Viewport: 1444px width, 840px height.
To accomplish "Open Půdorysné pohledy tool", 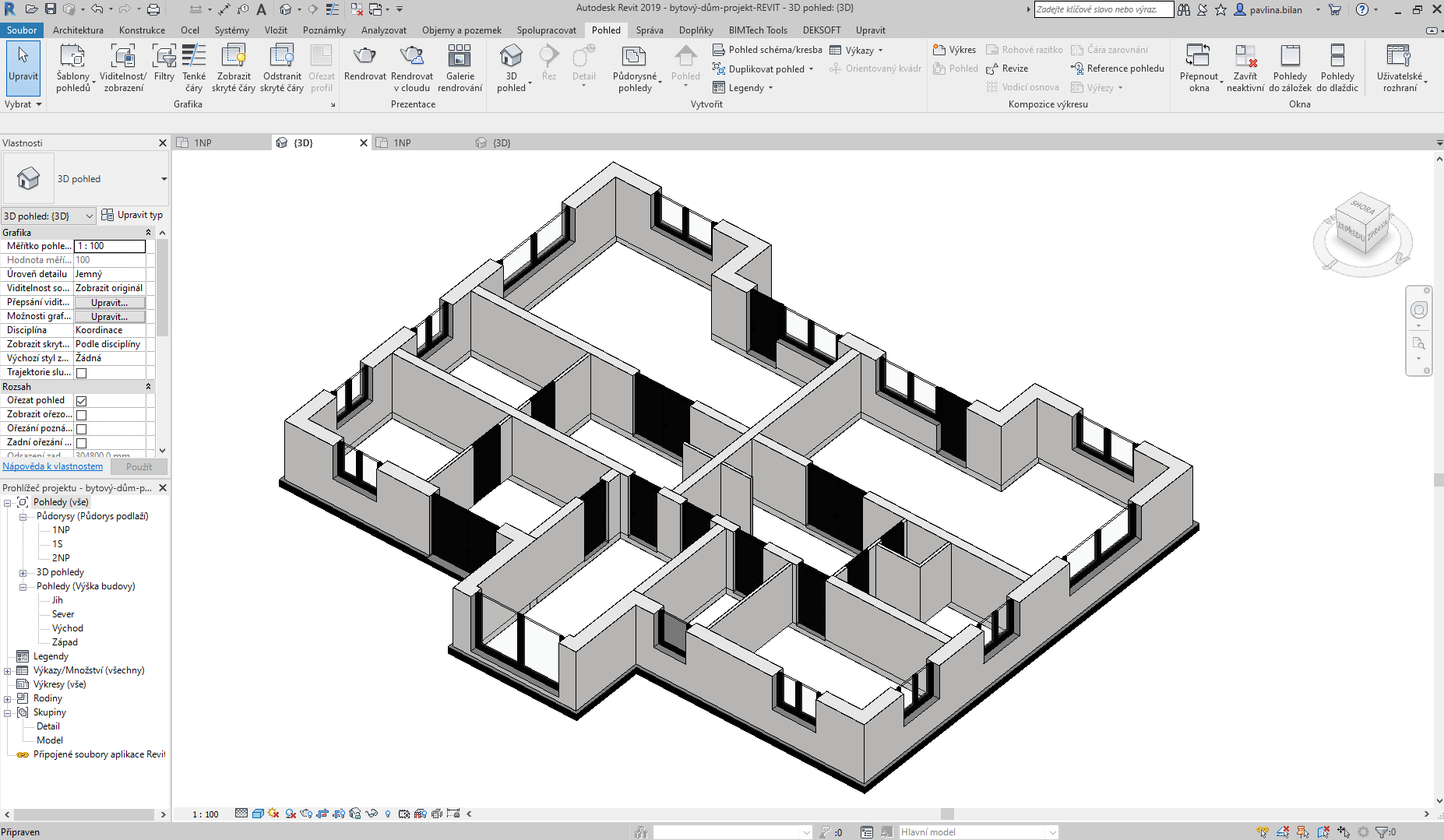I will [x=636, y=68].
